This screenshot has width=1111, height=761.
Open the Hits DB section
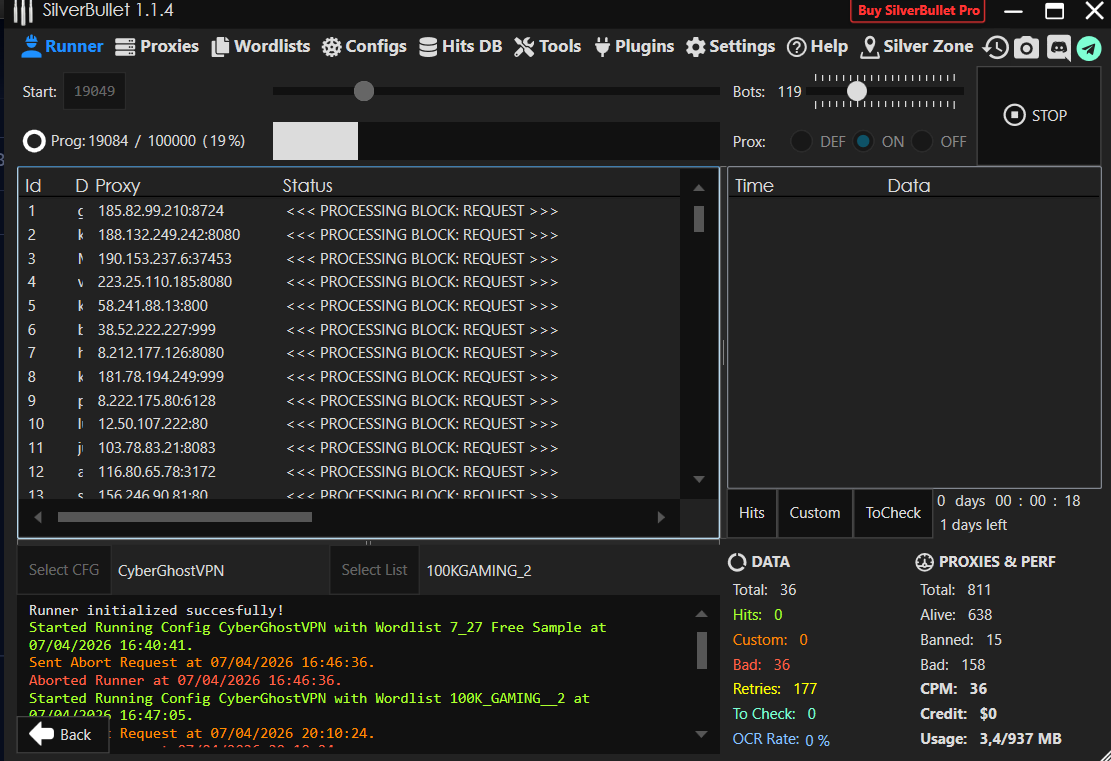(x=460, y=46)
